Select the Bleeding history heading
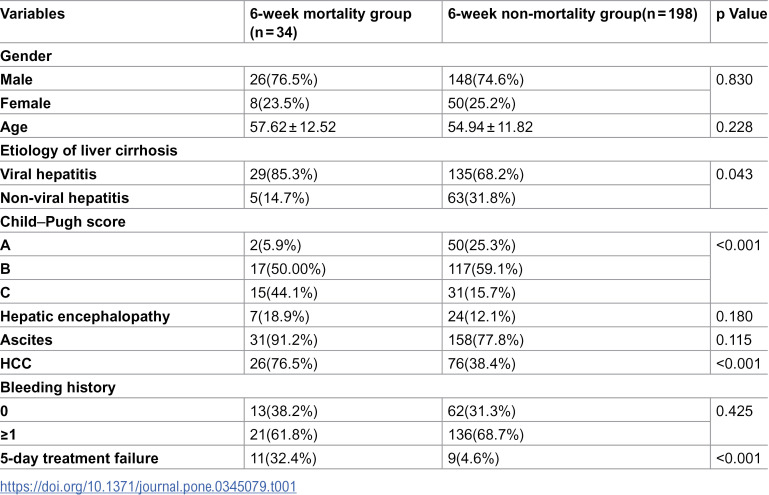769x495 pixels. [58, 388]
